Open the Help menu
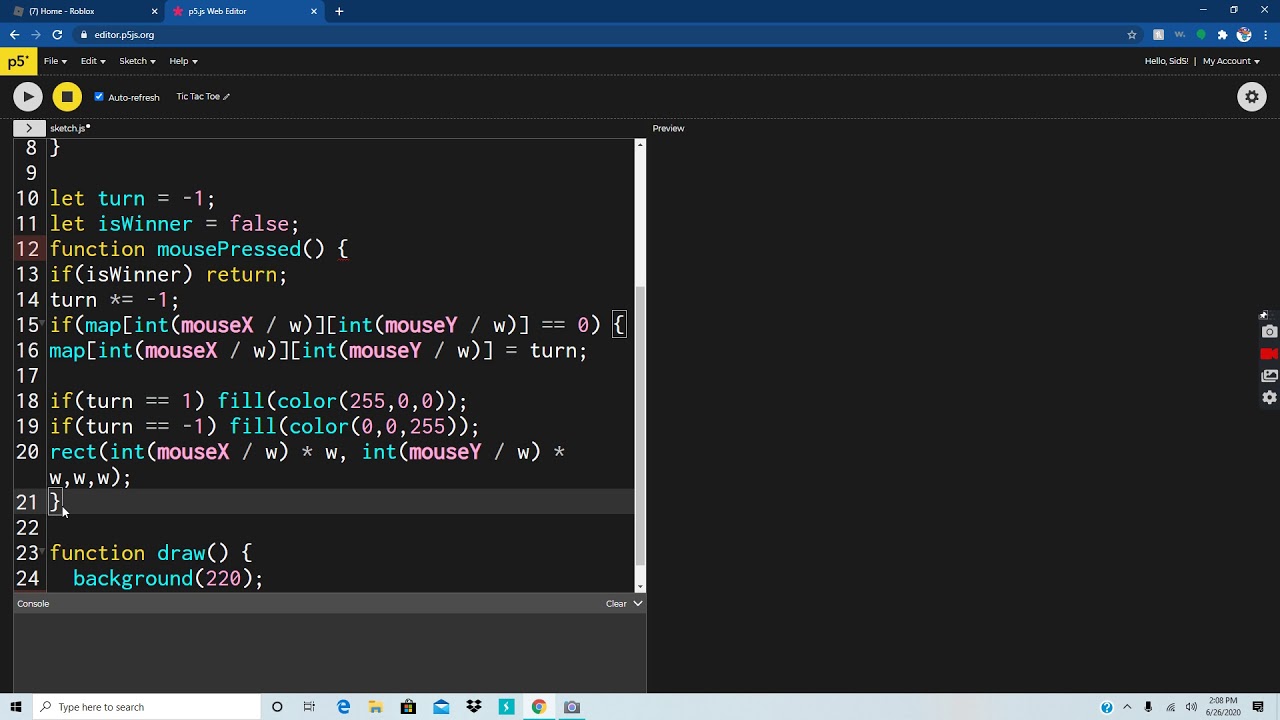1280x720 pixels. pyautogui.click(x=183, y=61)
